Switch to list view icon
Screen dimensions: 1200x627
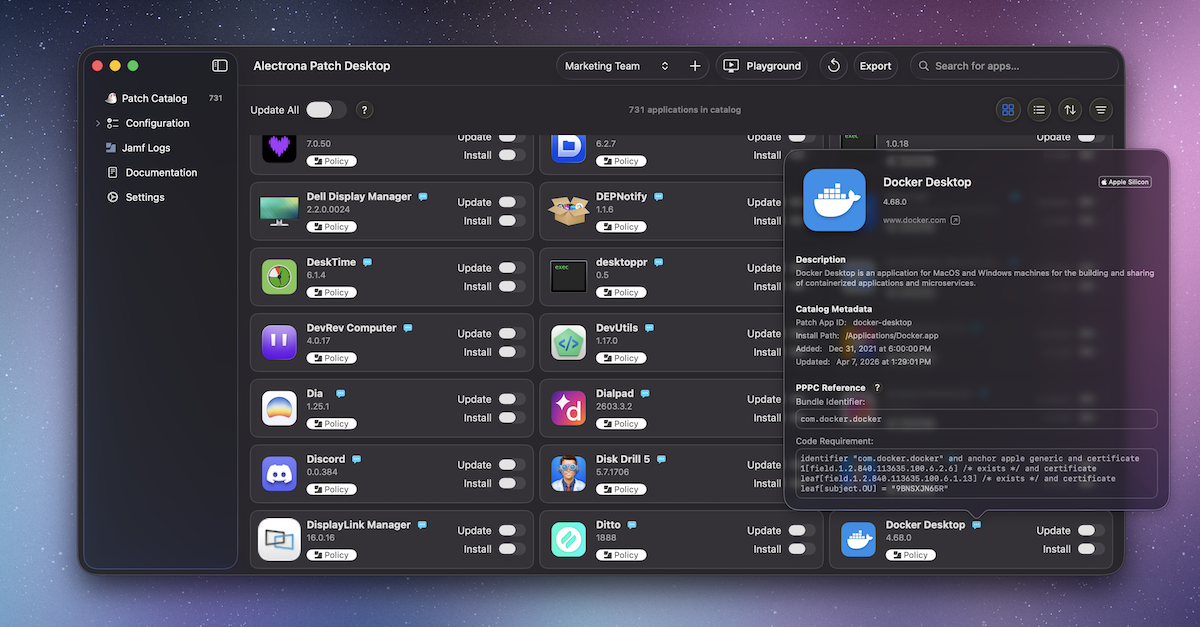(x=1039, y=110)
